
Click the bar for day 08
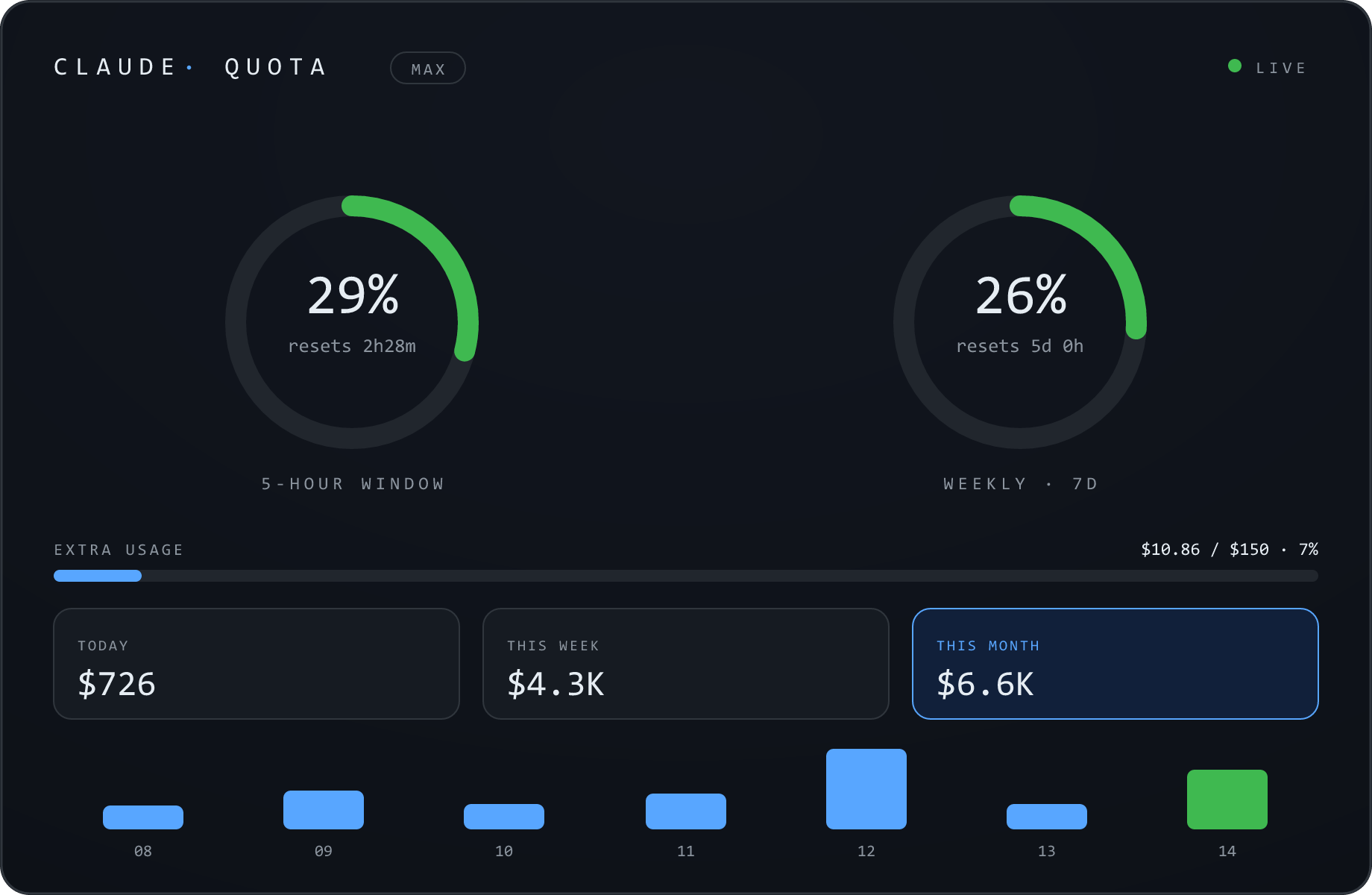coord(143,817)
